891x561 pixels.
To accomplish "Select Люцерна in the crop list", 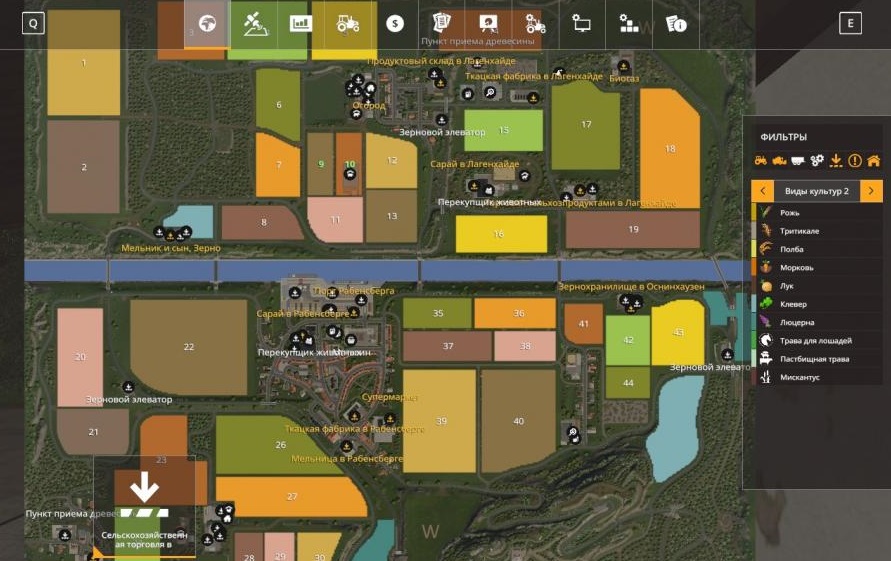I will click(x=800, y=322).
